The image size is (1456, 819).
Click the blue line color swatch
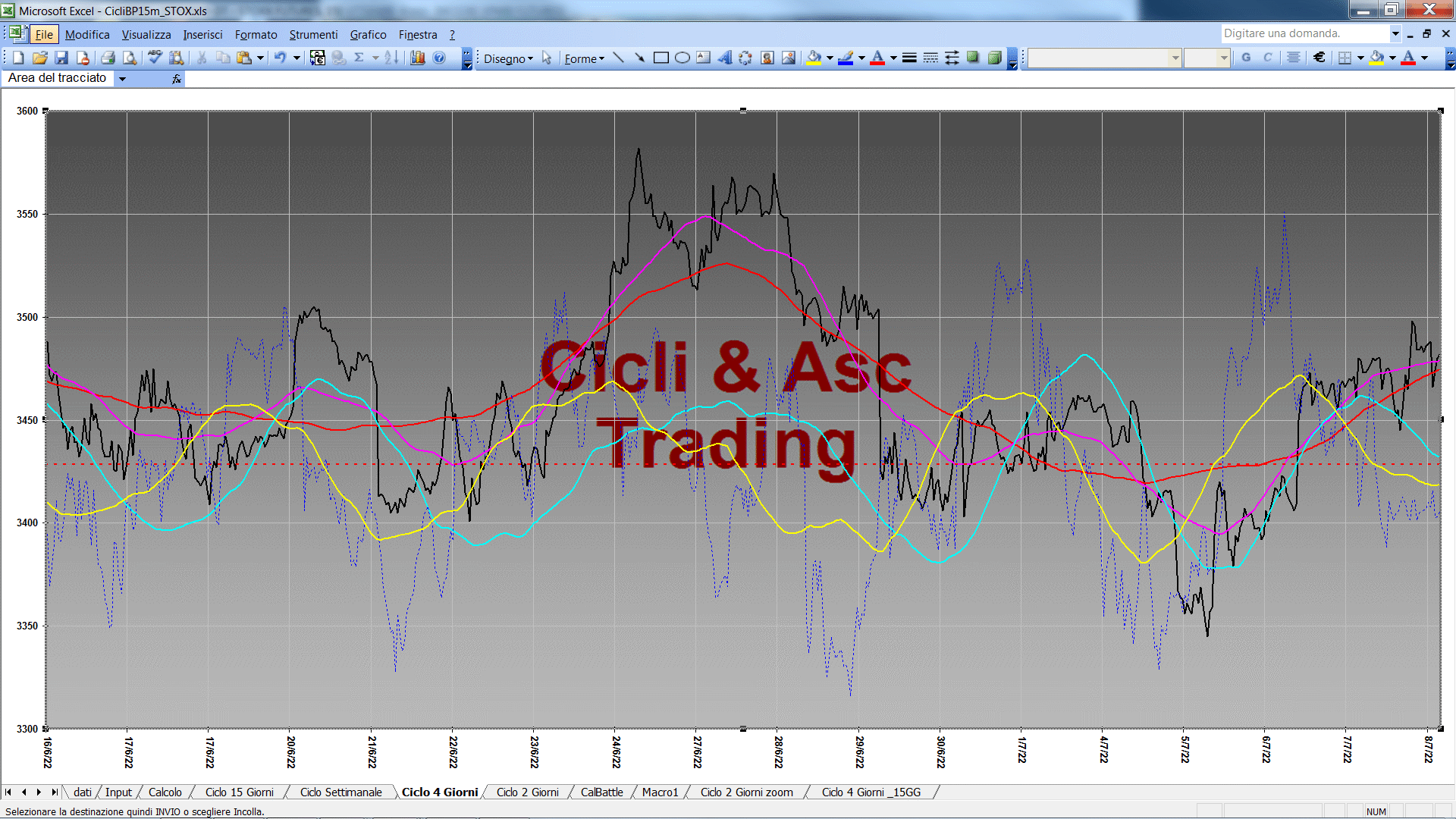[846, 58]
